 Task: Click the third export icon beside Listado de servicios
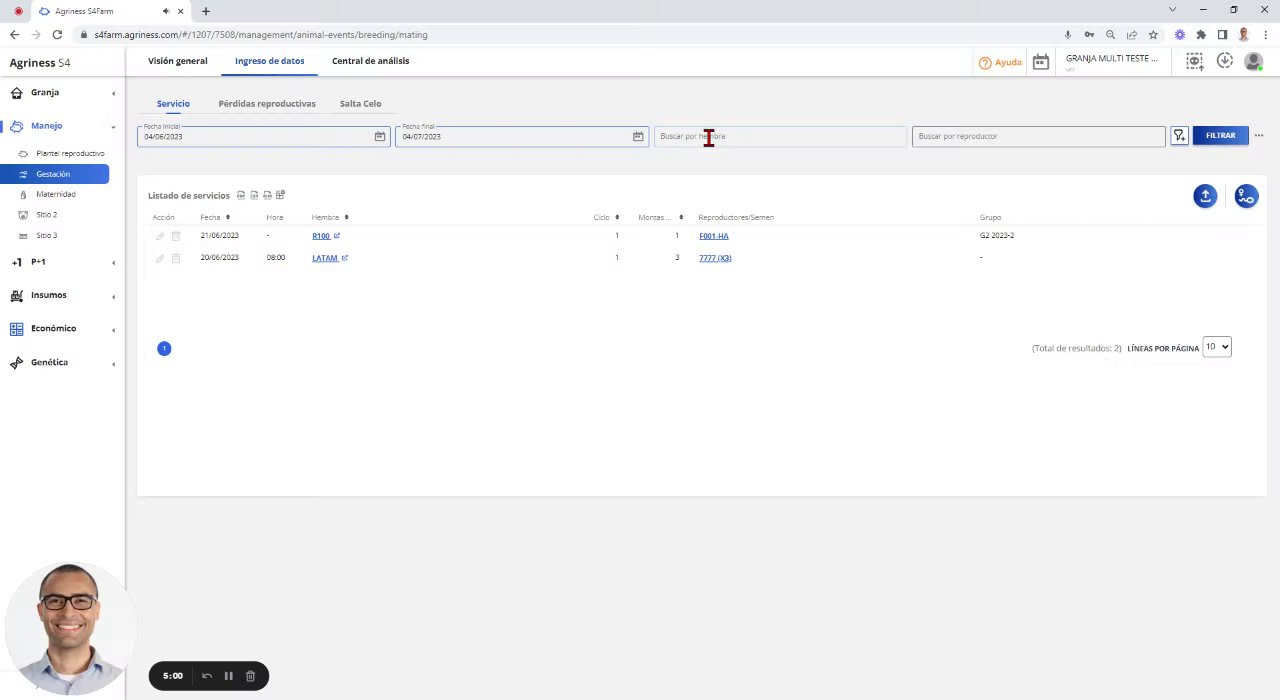(267, 195)
